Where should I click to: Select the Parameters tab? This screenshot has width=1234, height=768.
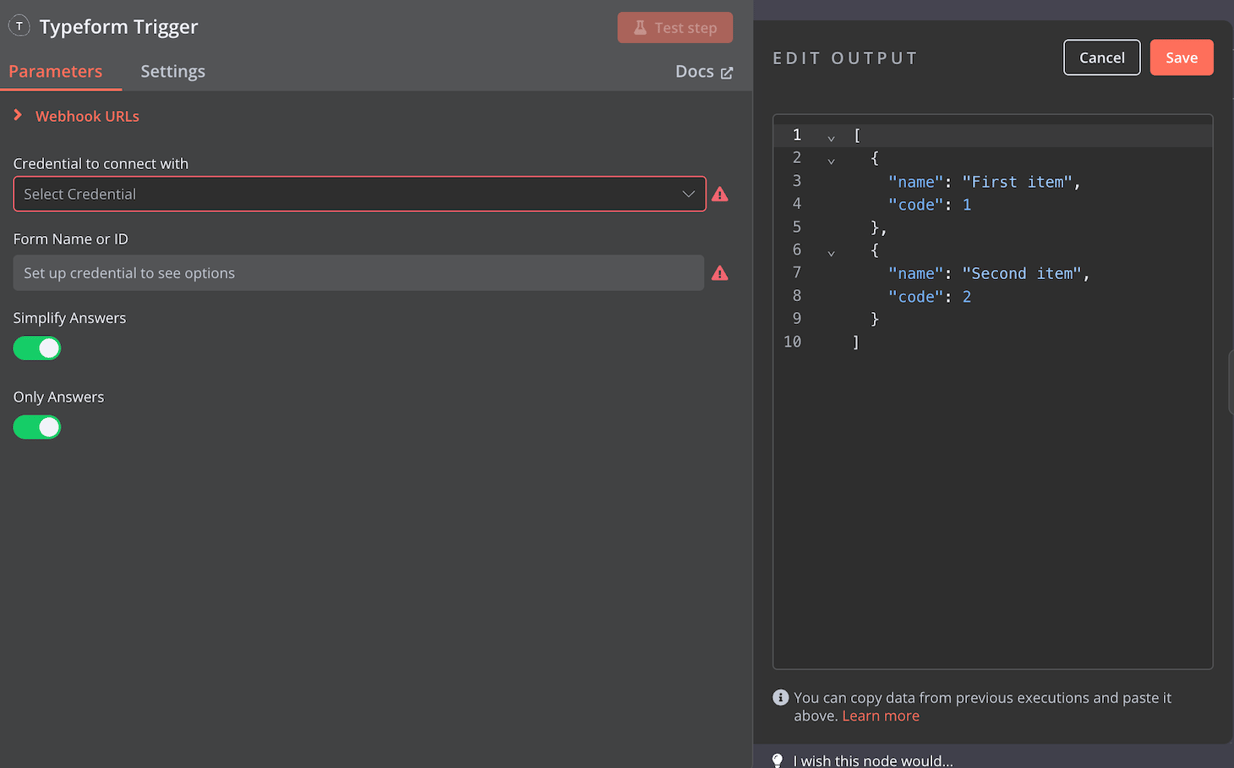(x=56, y=71)
